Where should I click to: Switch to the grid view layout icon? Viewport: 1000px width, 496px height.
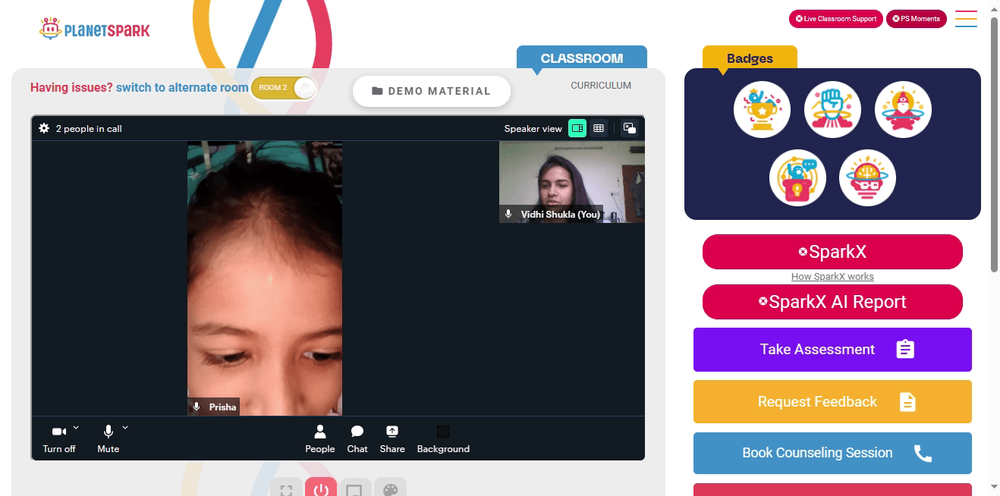click(x=598, y=128)
